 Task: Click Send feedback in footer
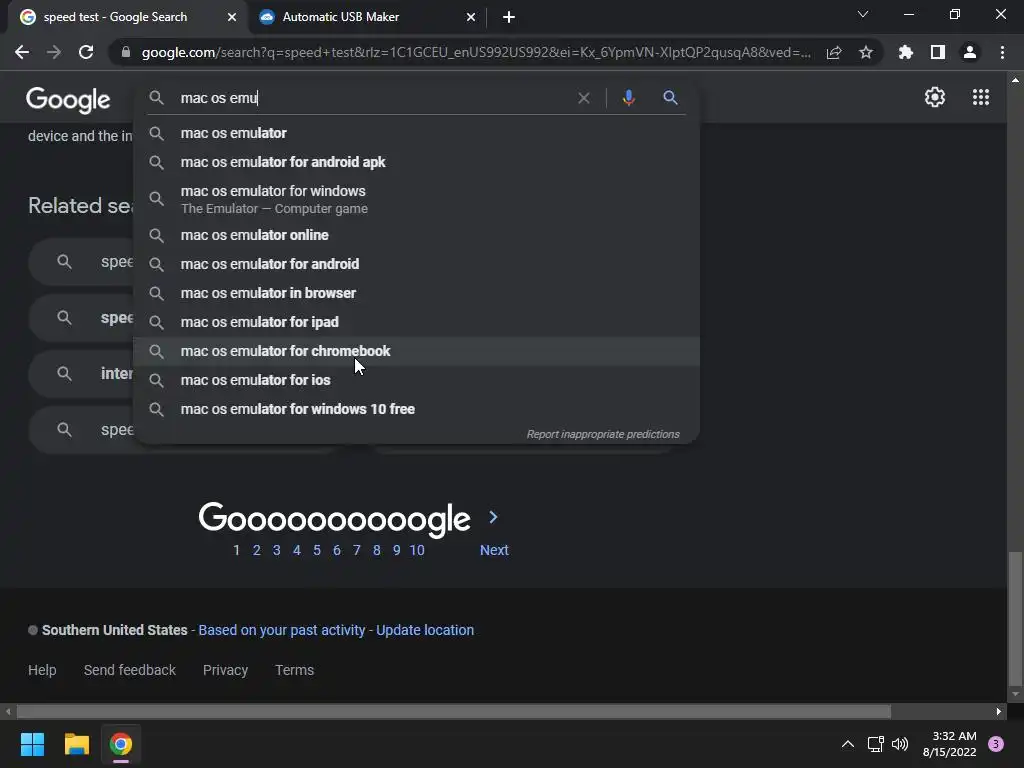click(x=130, y=670)
